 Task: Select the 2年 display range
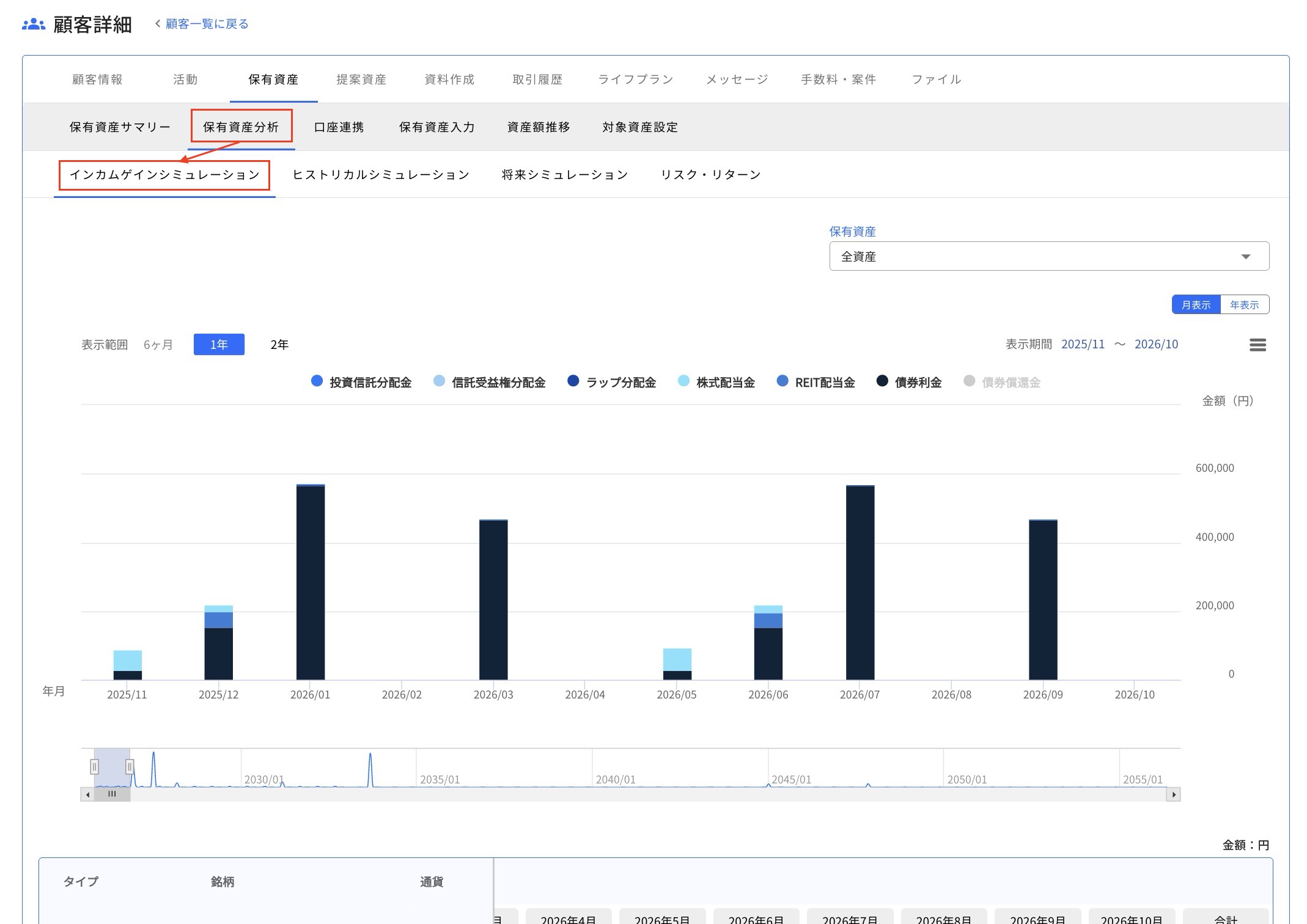279,345
